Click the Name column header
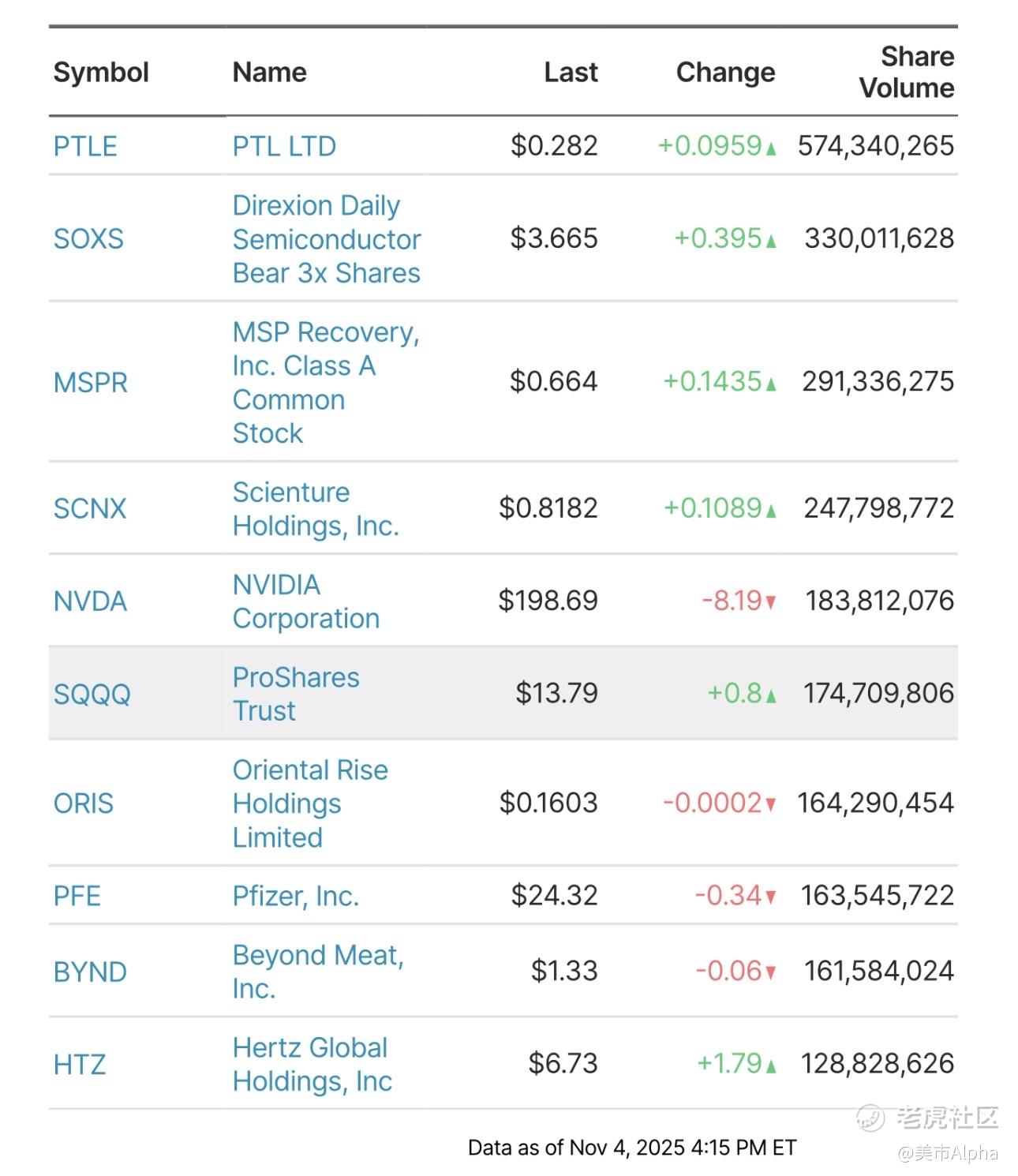Screen dimensions: 1018x1176 coord(269,73)
